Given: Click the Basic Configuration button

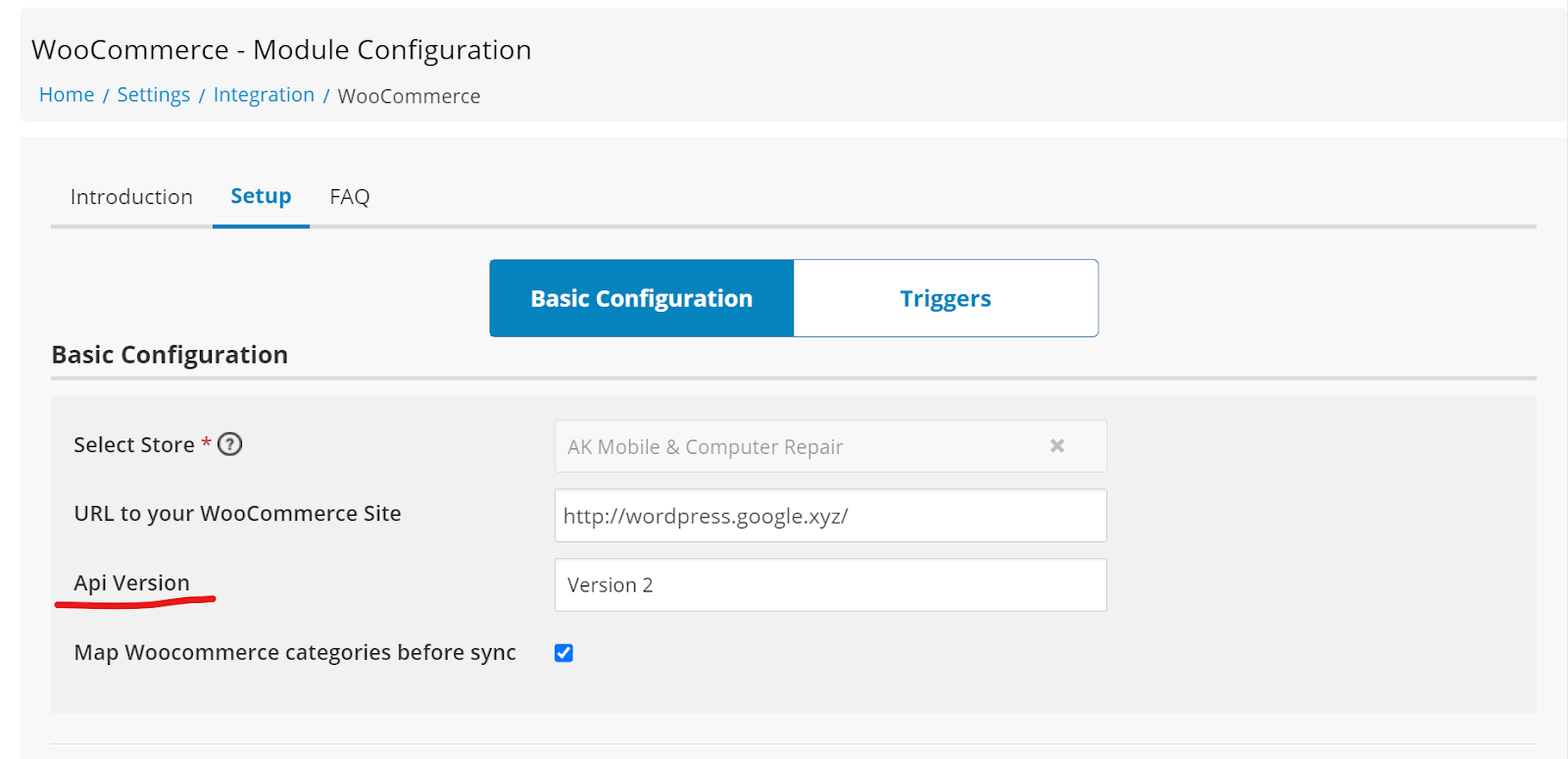Looking at the screenshot, I should coord(642,298).
